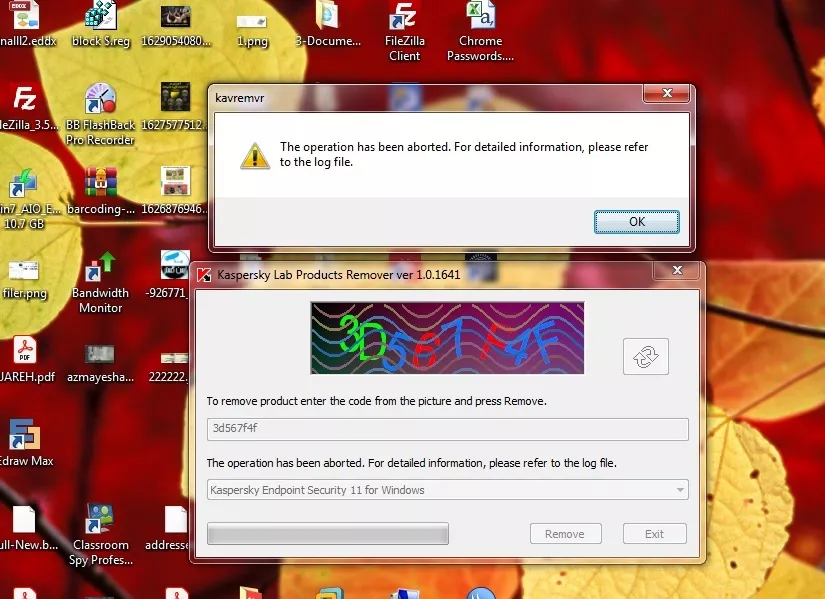Click the aborted message text in kavremvr dialog
This screenshot has height=599, width=825.
(464, 154)
